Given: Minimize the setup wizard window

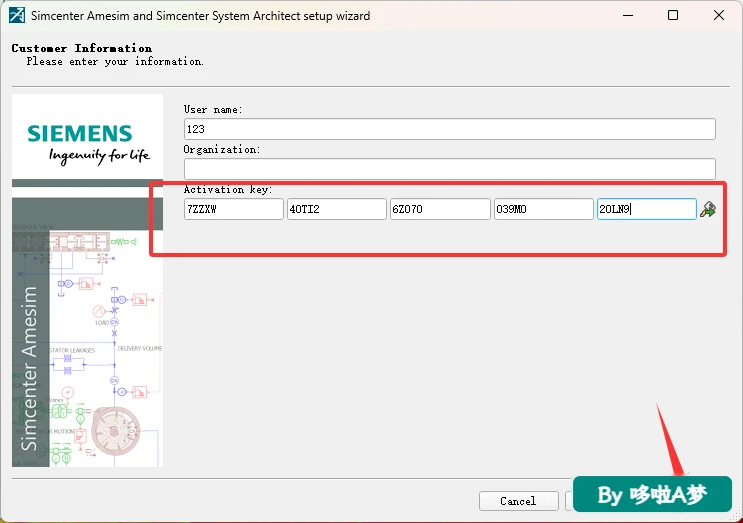Looking at the screenshot, I should click(628, 15).
